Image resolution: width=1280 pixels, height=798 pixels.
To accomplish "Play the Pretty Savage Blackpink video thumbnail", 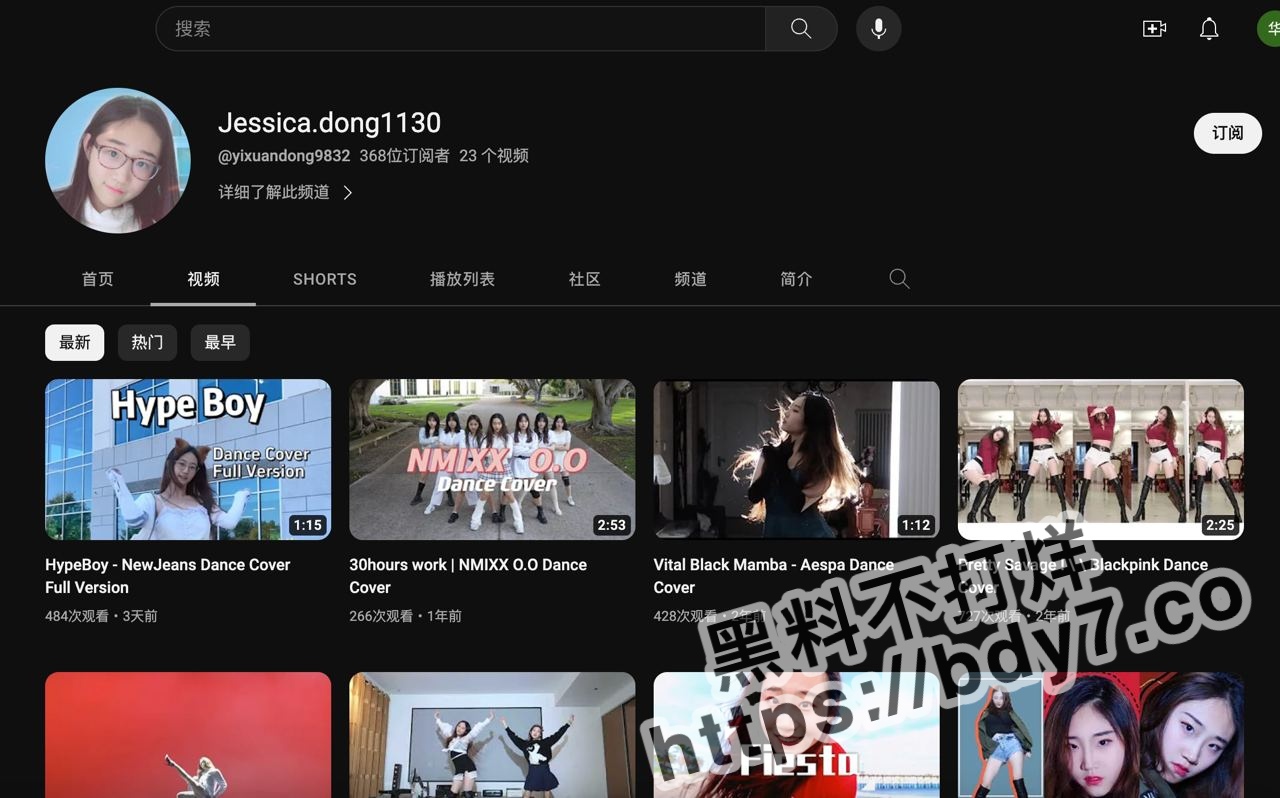I will 1101,459.
